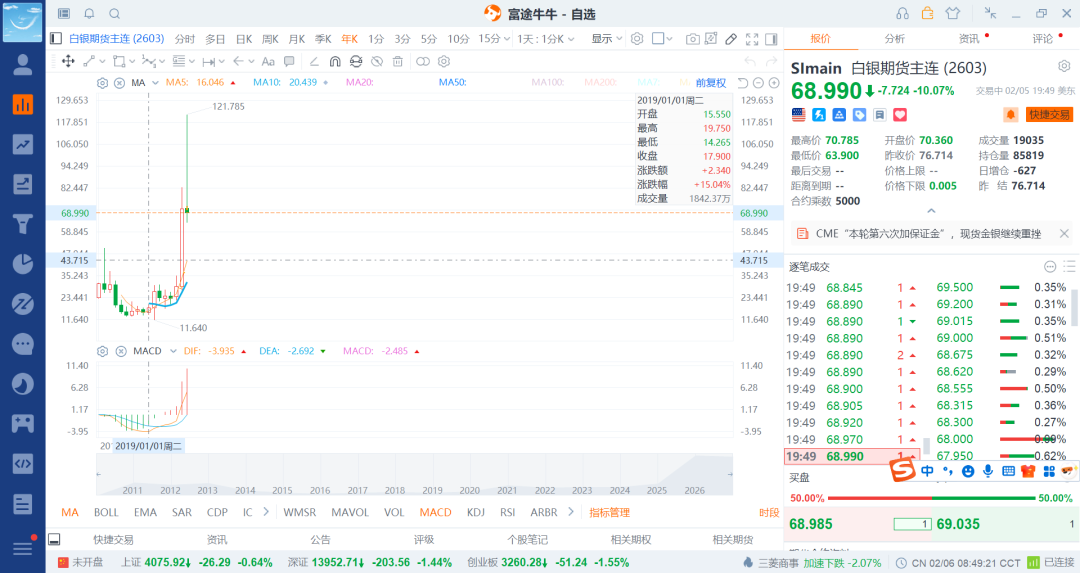Open customer service headset icon
Screen dimensions: 1080x573
pyautogui.click(x=902, y=13)
